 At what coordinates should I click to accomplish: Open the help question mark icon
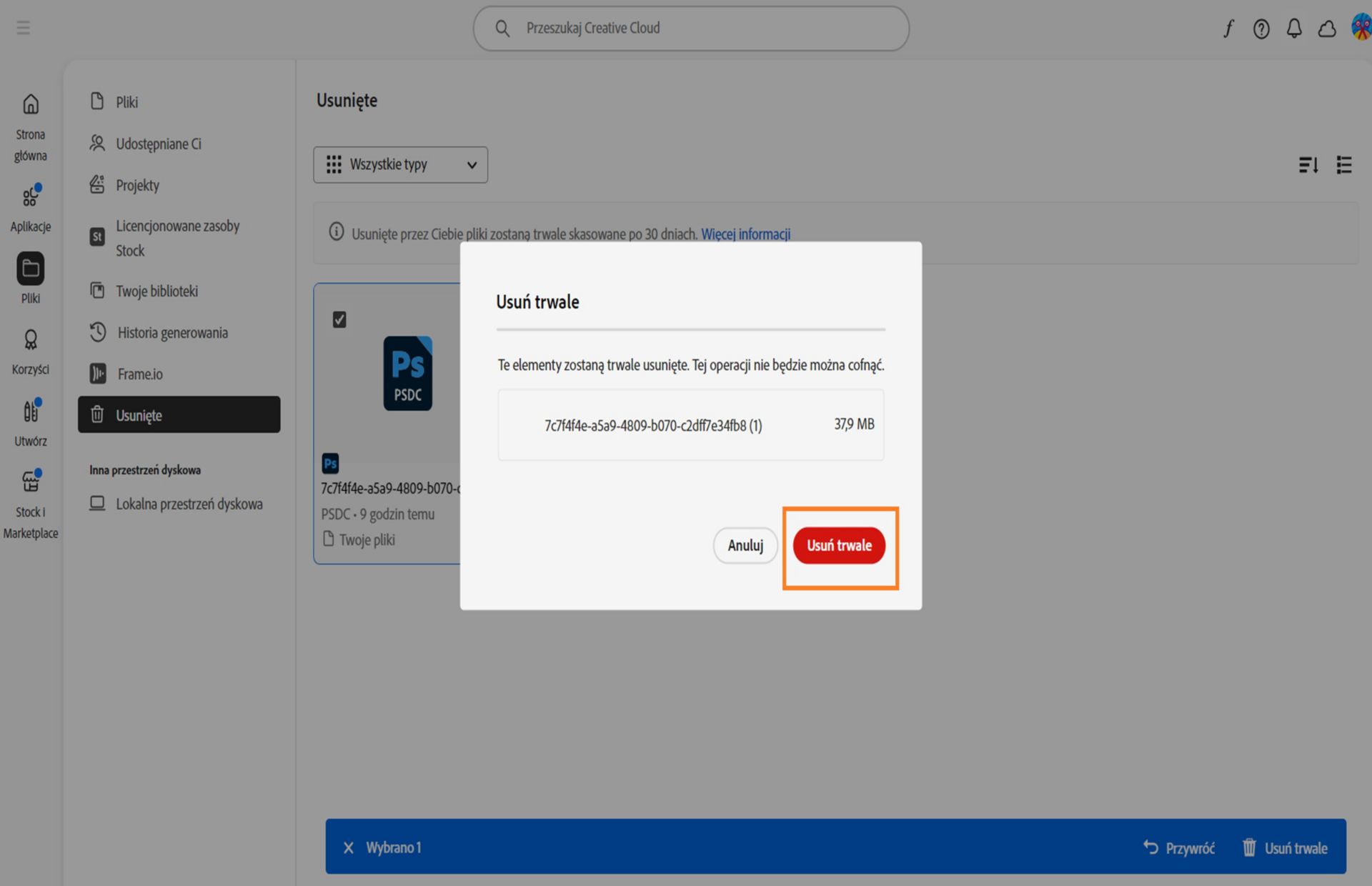click(x=1261, y=29)
